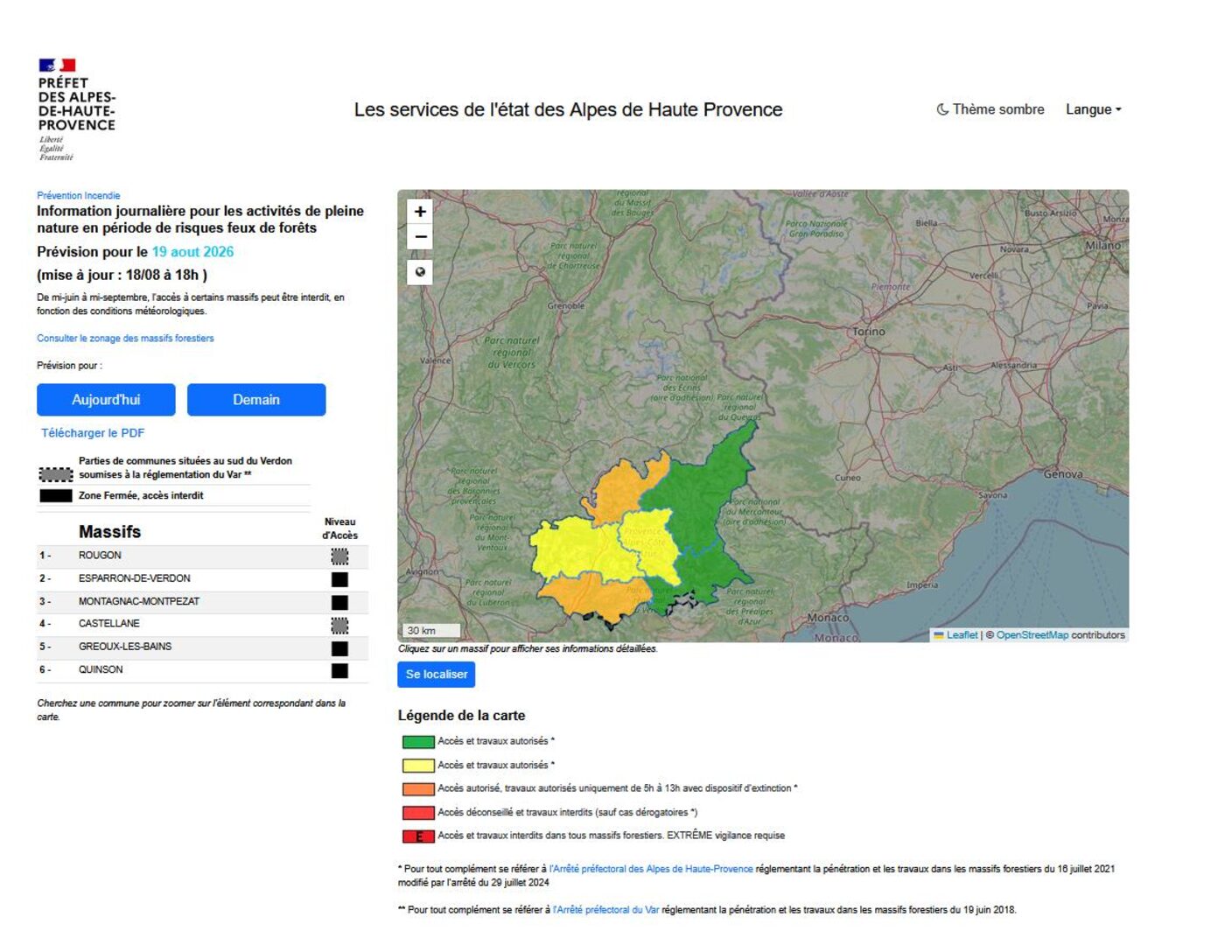Select the GREOUX-LES-BAINS massif row
Image resolution: width=1232 pixels, height=952 pixels.
point(202,647)
